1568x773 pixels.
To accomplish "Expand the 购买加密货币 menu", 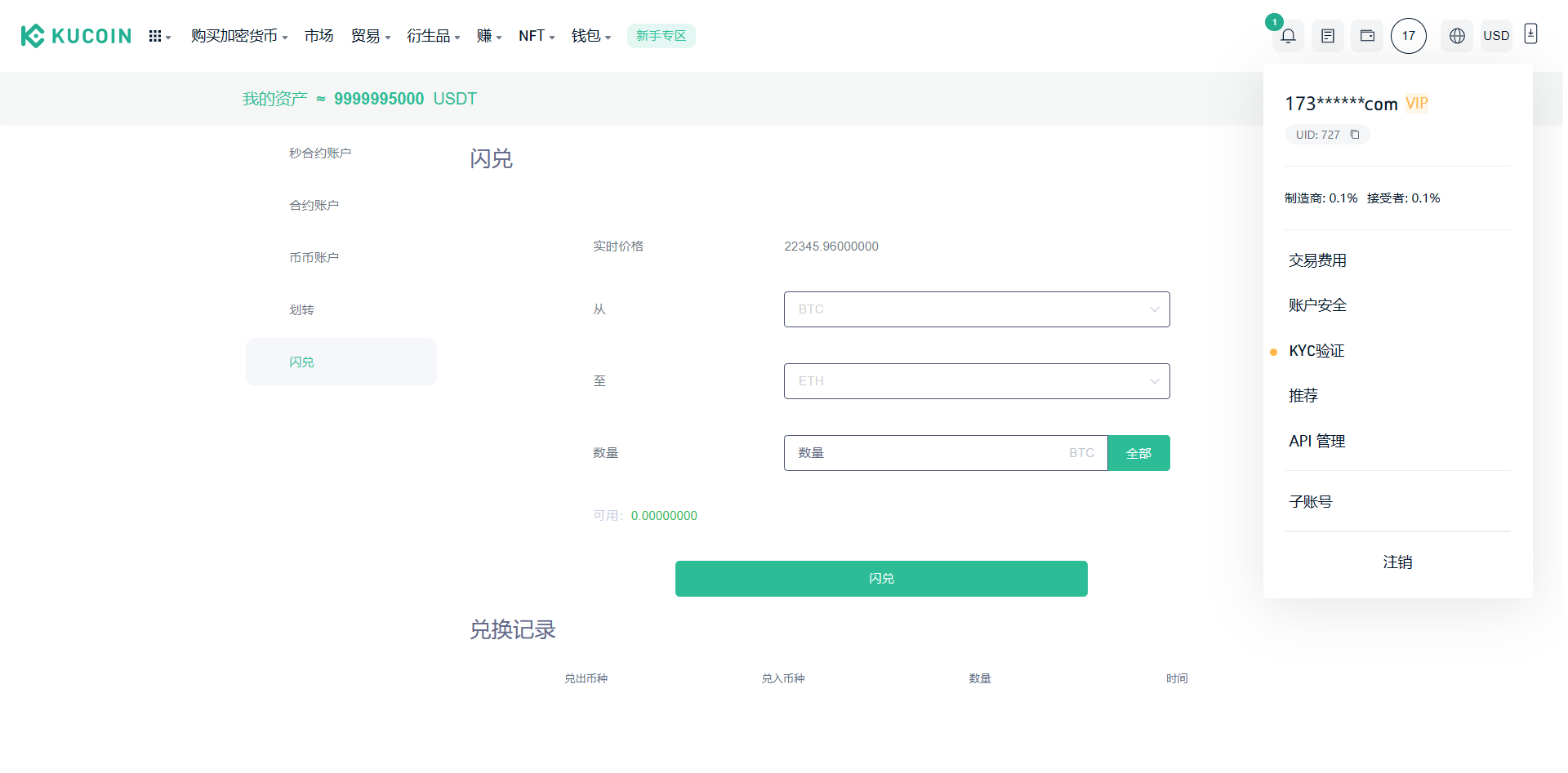I will pyautogui.click(x=238, y=36).
